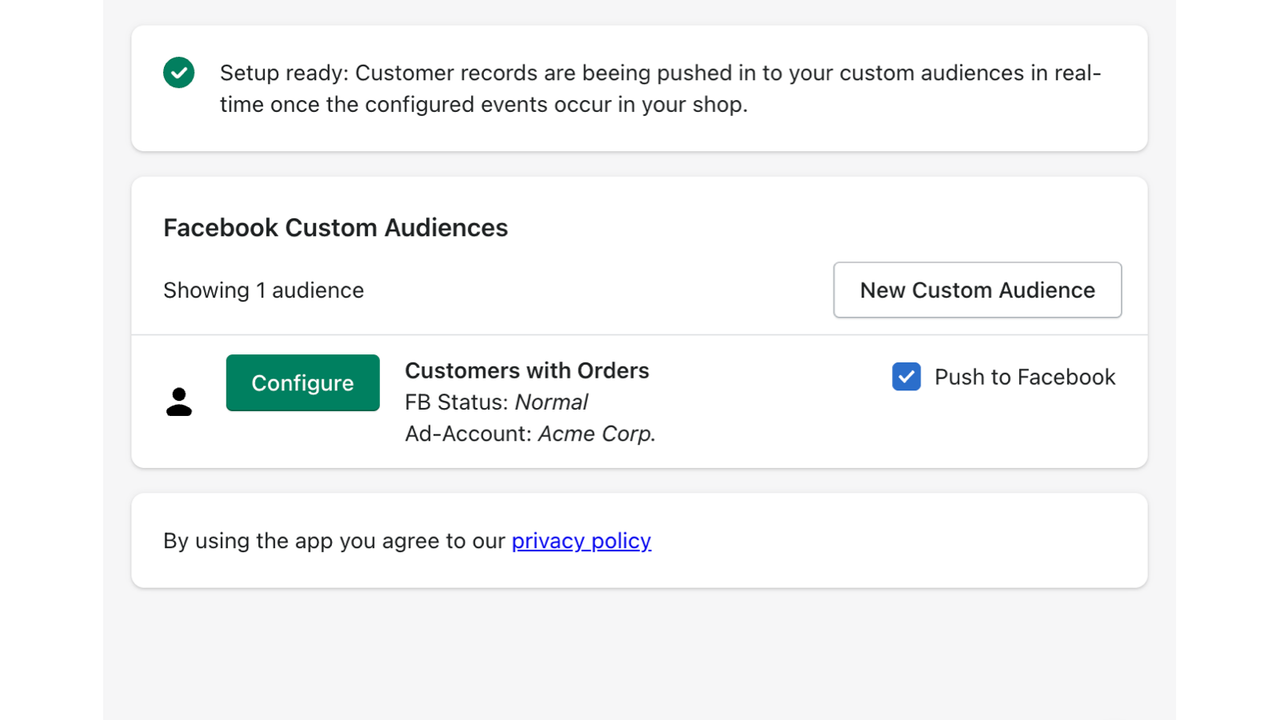Click the Ad-Account label text
Viewport: 1280px width, 720px height.
(x=468, y=434)
